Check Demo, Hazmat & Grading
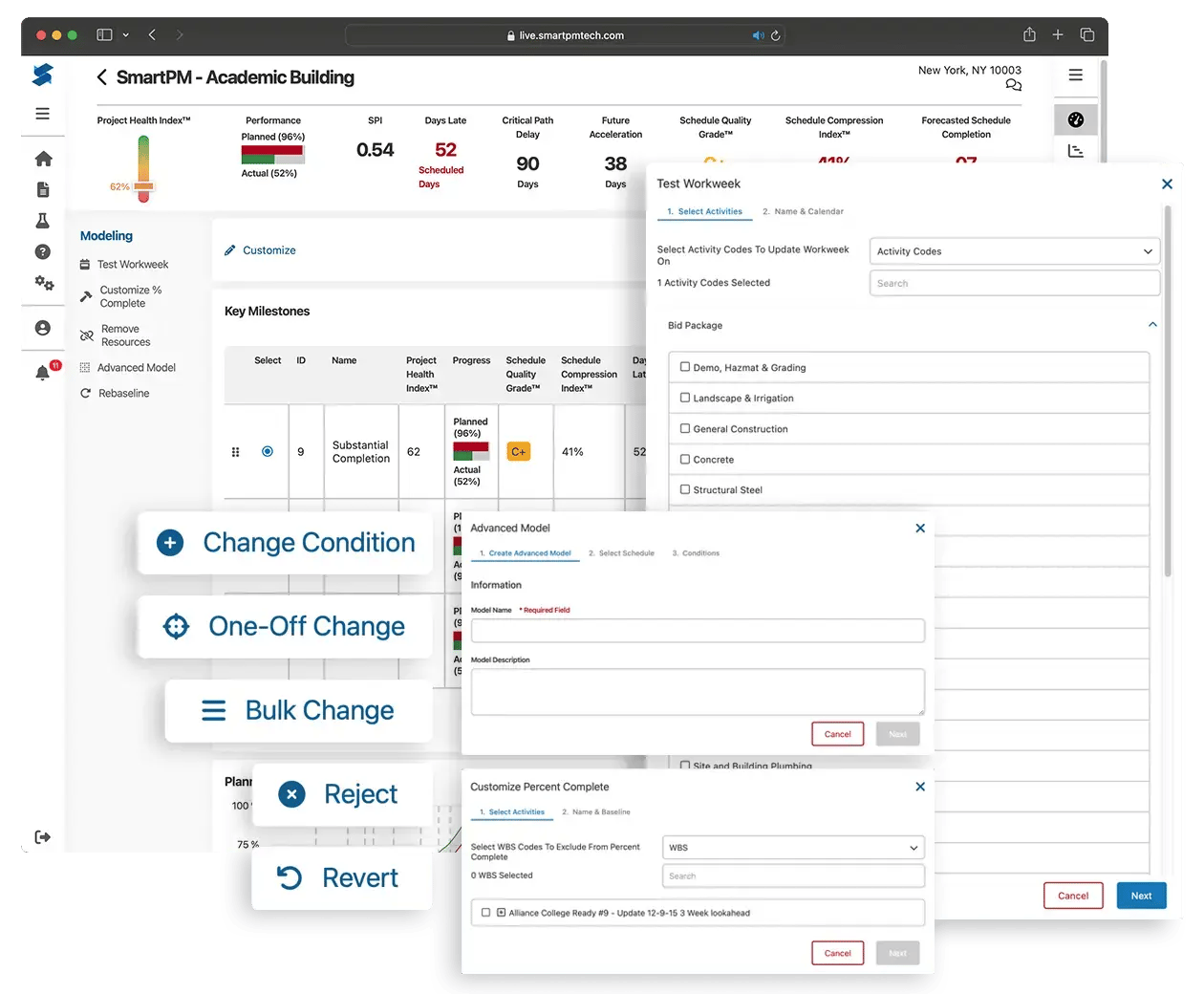 click(x=685, y=367)
